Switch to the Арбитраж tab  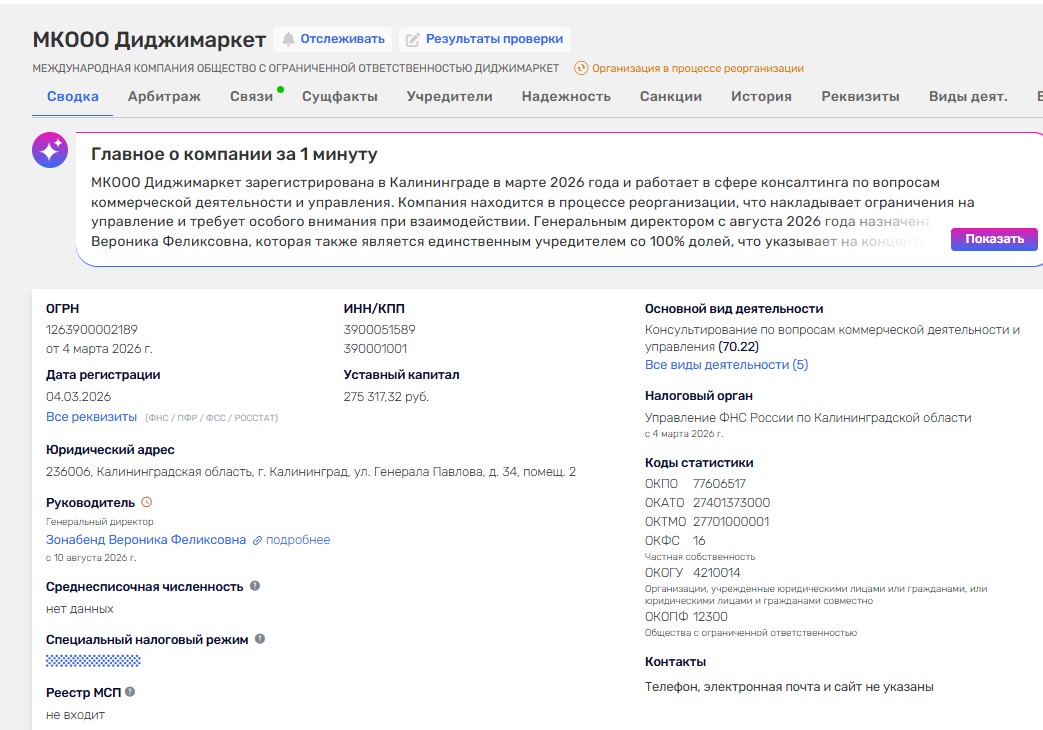(164, 96)
